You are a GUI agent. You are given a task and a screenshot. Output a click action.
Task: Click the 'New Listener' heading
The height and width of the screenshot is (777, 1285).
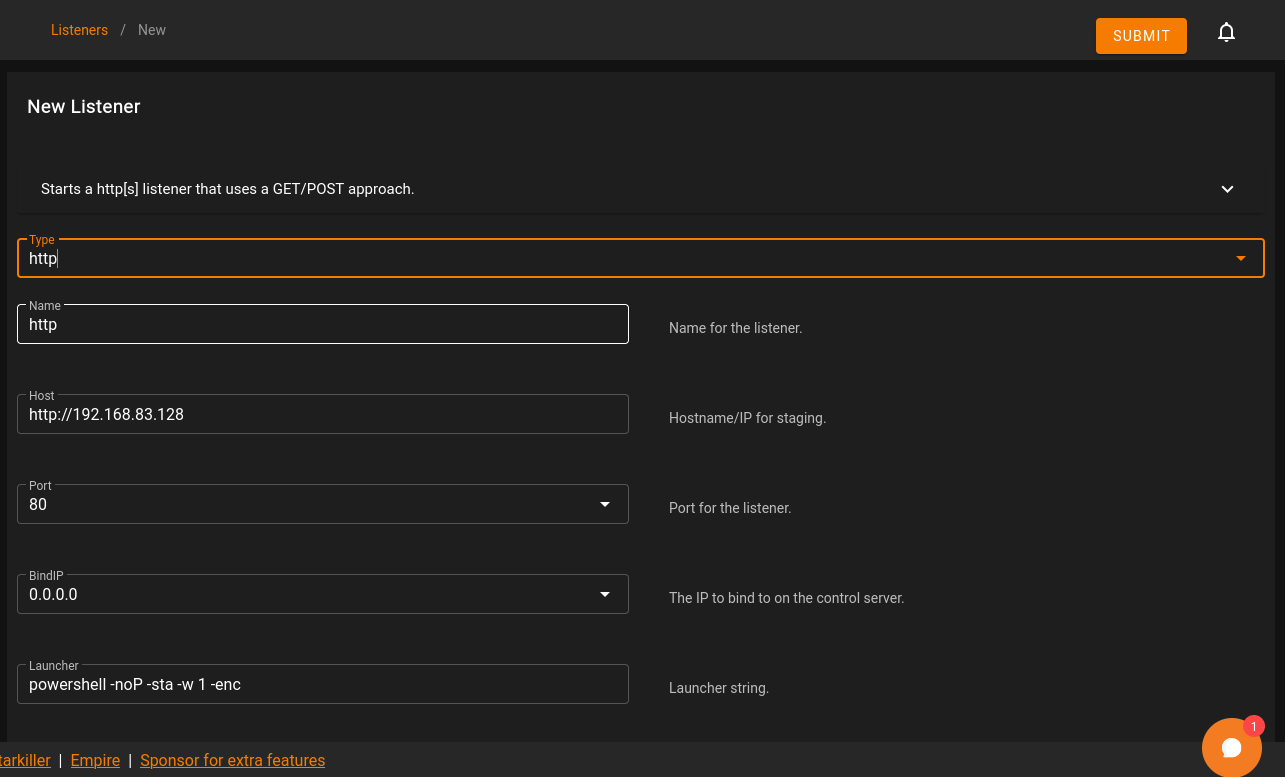pyautogui.click(x=84, y=107)
